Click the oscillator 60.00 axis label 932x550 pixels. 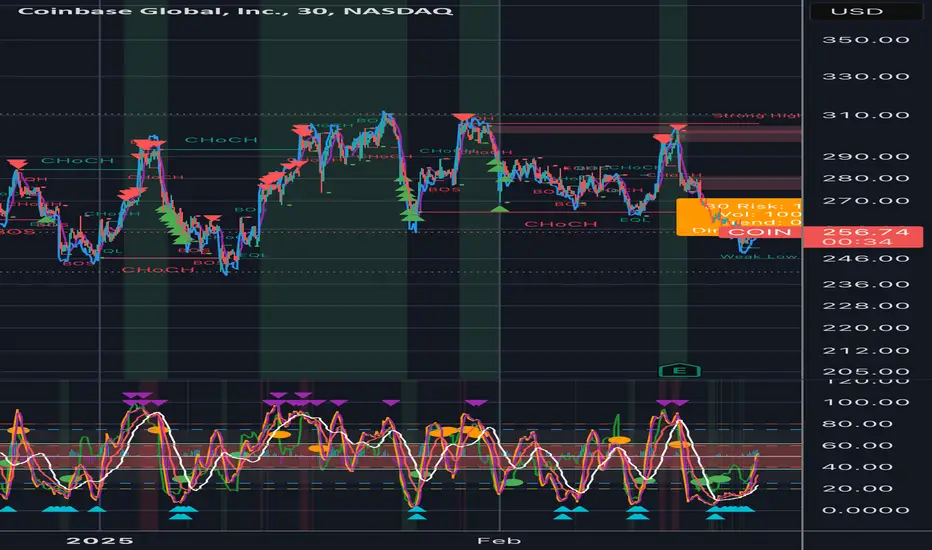coord(865,445)
